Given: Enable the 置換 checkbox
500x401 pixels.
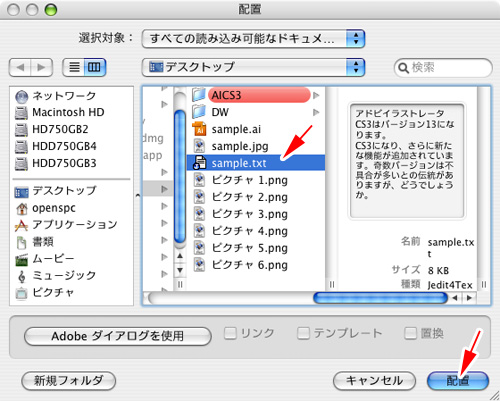Looking at the screenshot, I should click(410, 333).
